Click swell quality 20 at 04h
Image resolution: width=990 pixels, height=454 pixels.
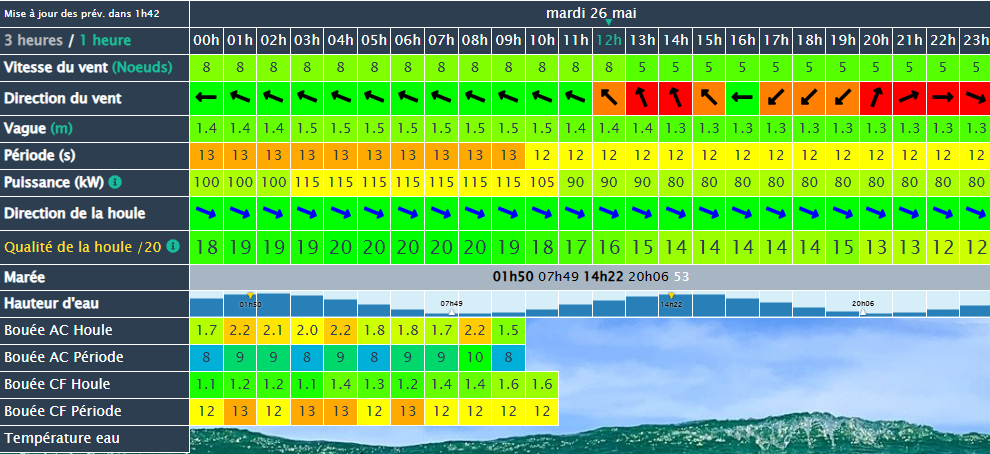point(341,247)
